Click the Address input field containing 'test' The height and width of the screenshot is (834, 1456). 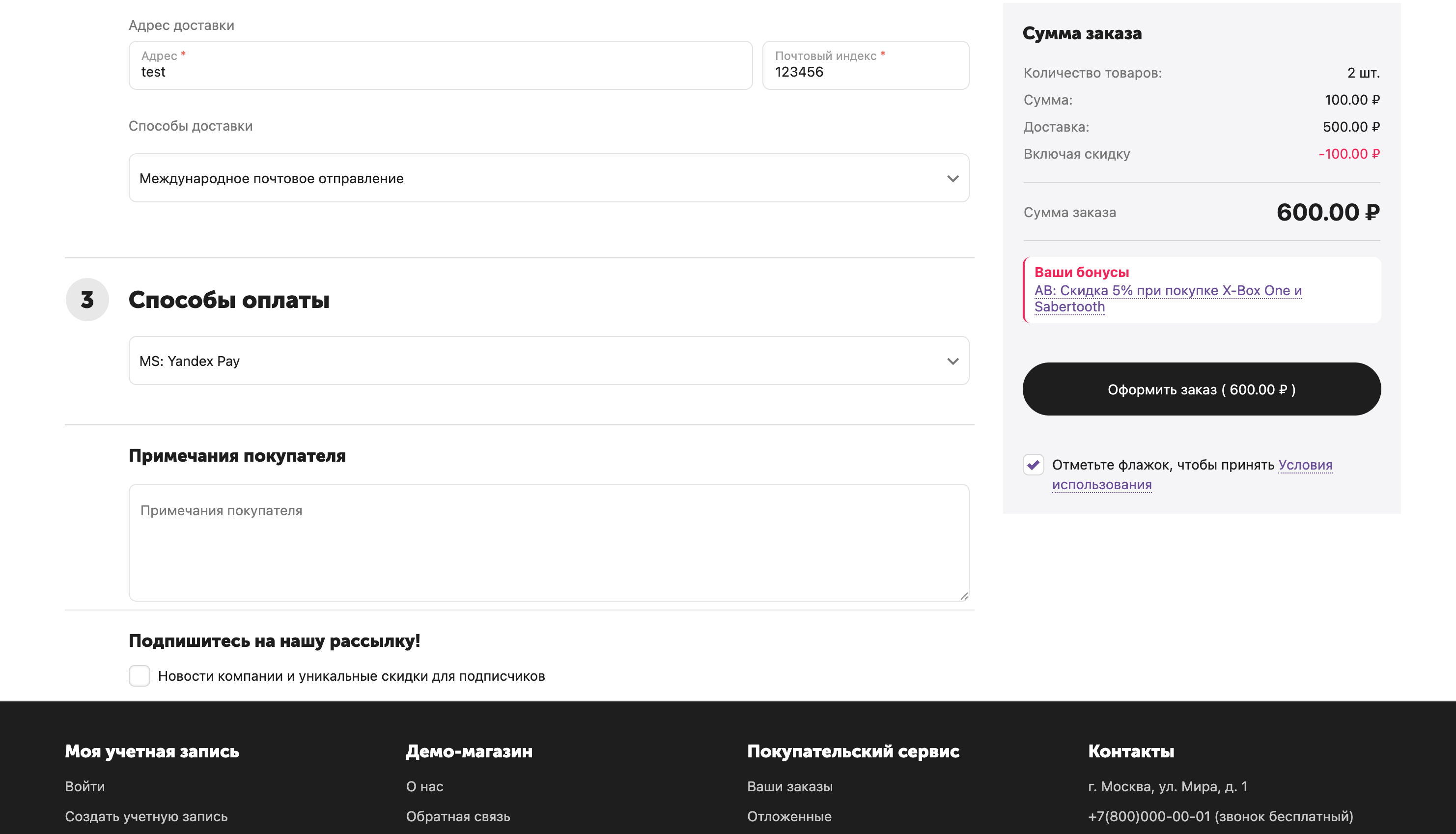[x=440, y=65]
